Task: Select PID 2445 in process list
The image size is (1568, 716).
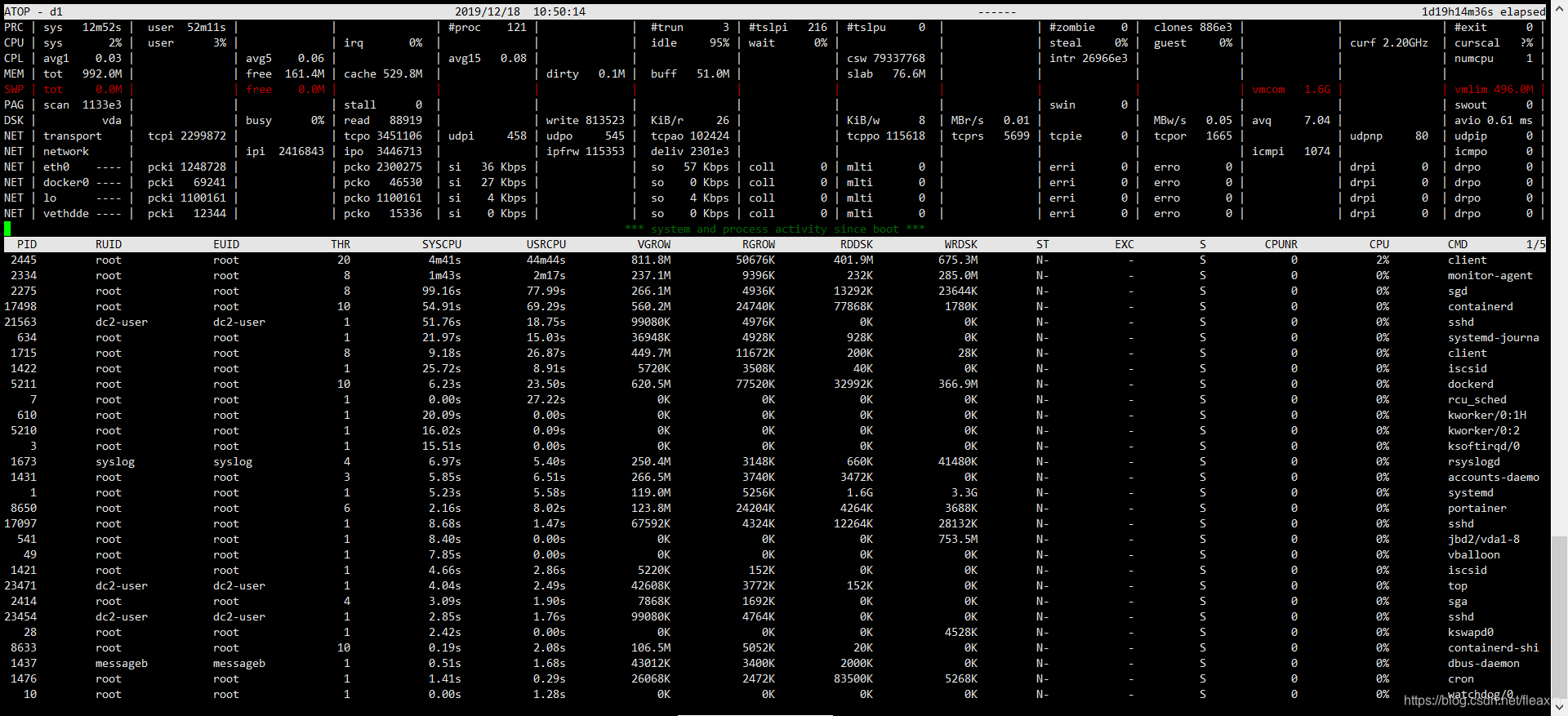Action: click(24, 260)
